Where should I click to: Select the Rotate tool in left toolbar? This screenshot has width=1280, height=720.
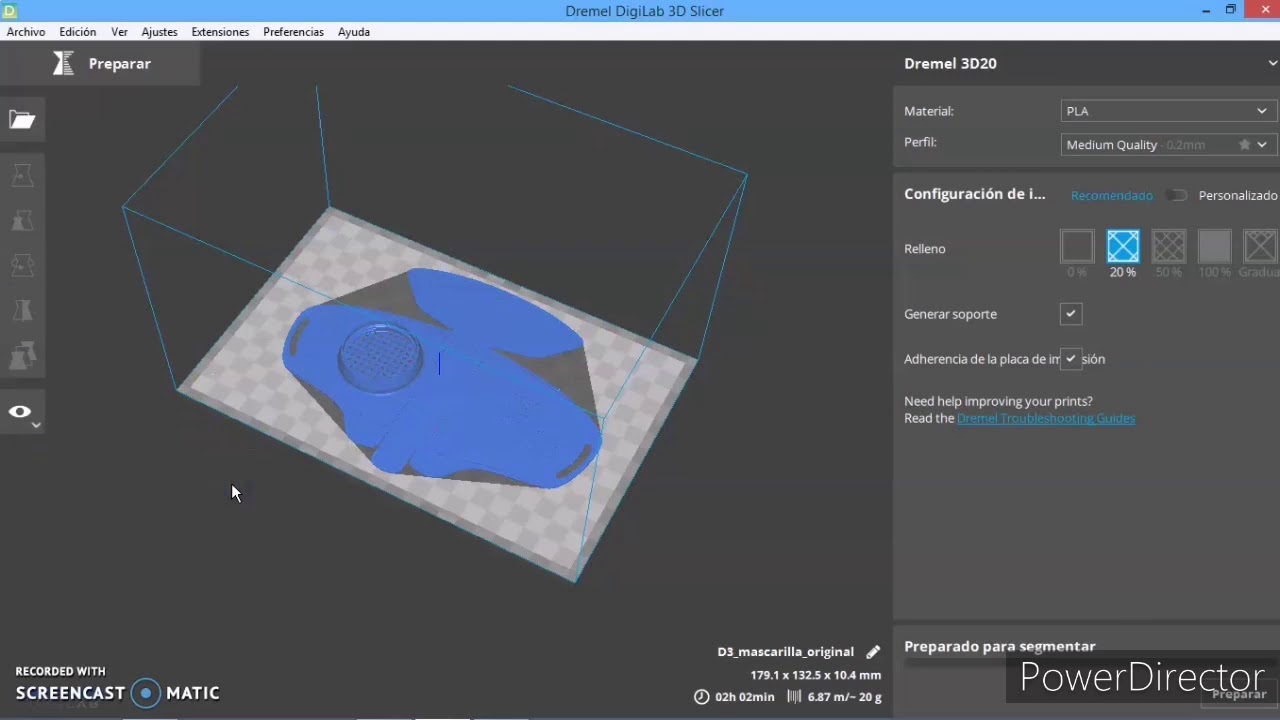(22, 265)
